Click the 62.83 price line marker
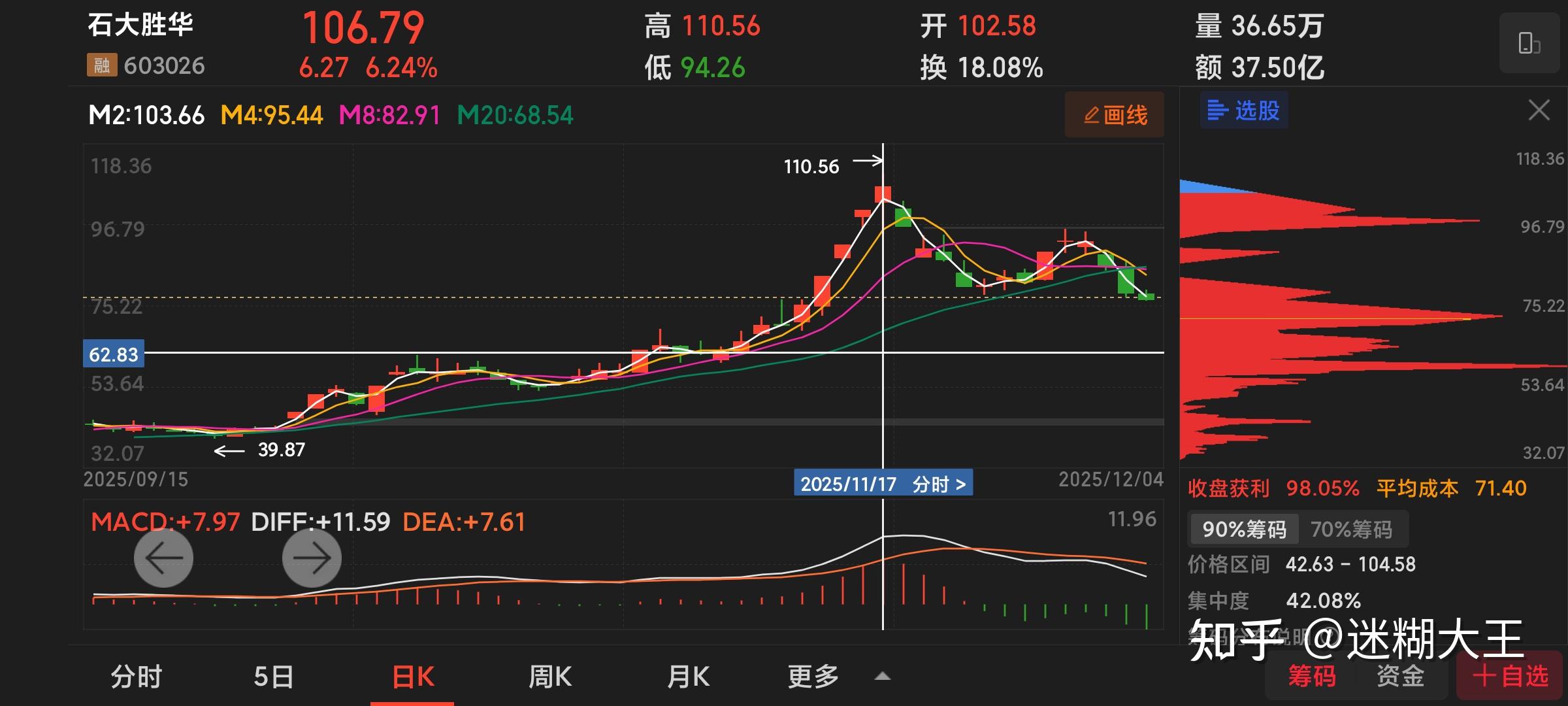1568x706 pixels. [x=114, y=354]
